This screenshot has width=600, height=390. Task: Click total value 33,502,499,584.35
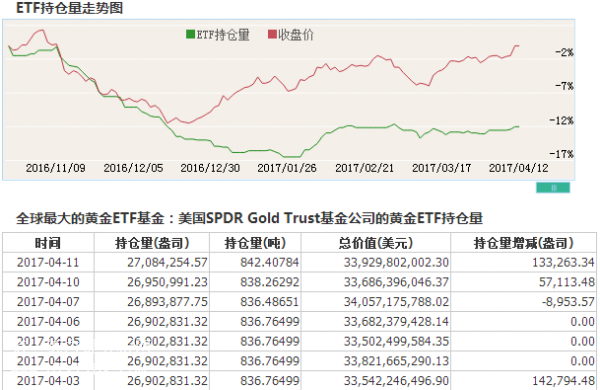point(396,341)
